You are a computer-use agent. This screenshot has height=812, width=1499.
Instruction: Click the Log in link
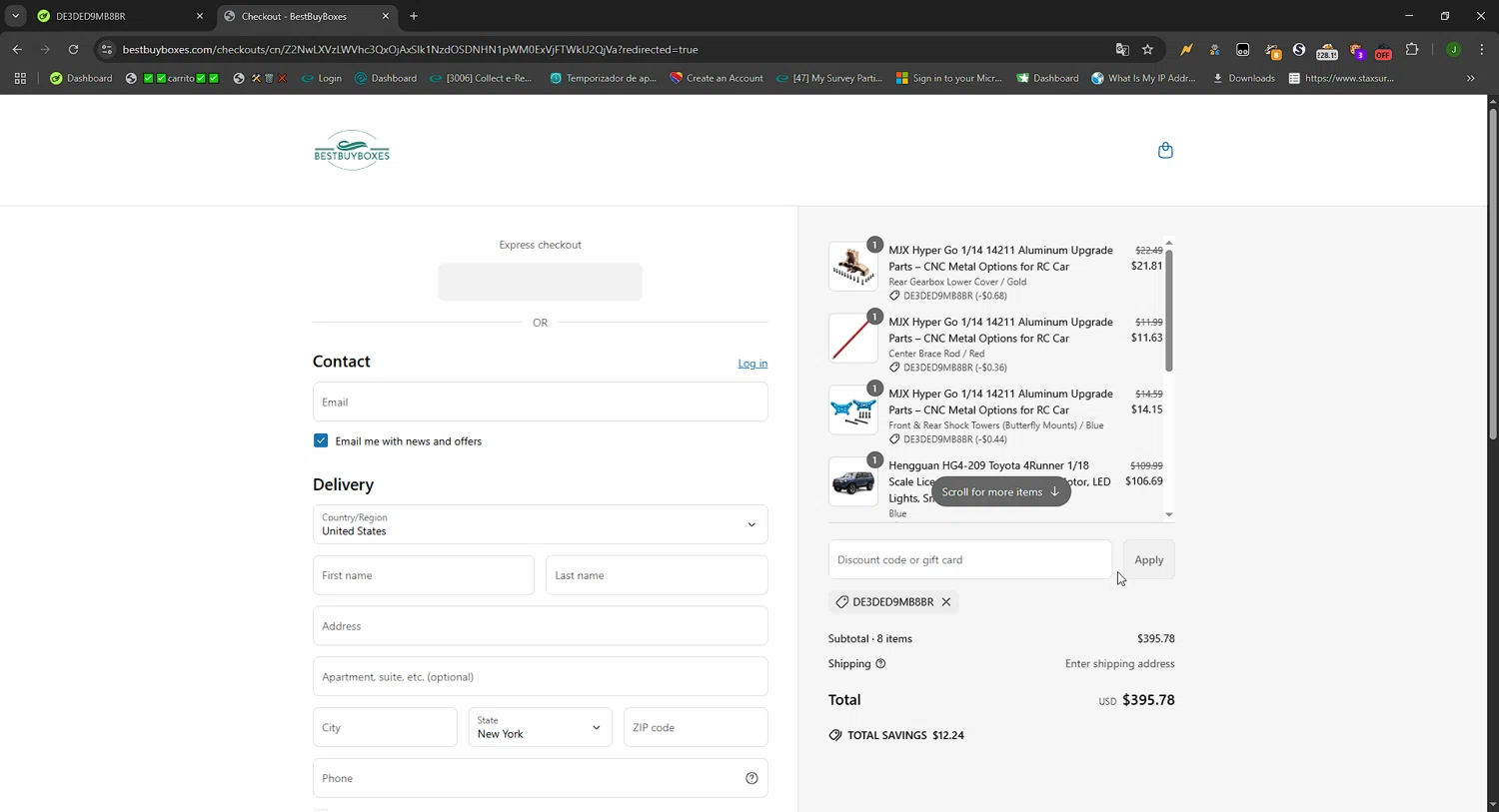752,364
